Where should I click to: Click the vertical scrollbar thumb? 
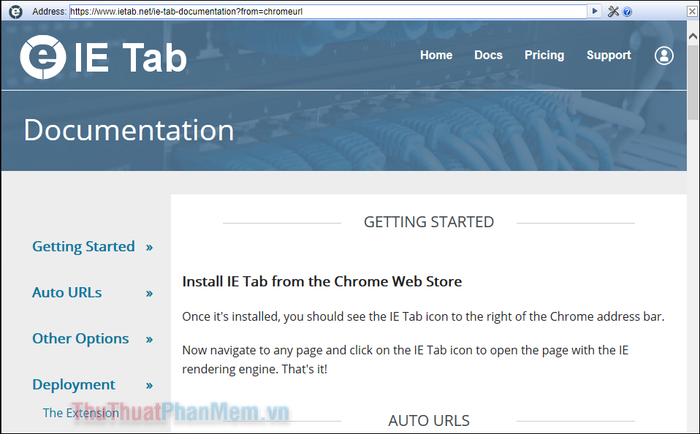coord(693,81)
